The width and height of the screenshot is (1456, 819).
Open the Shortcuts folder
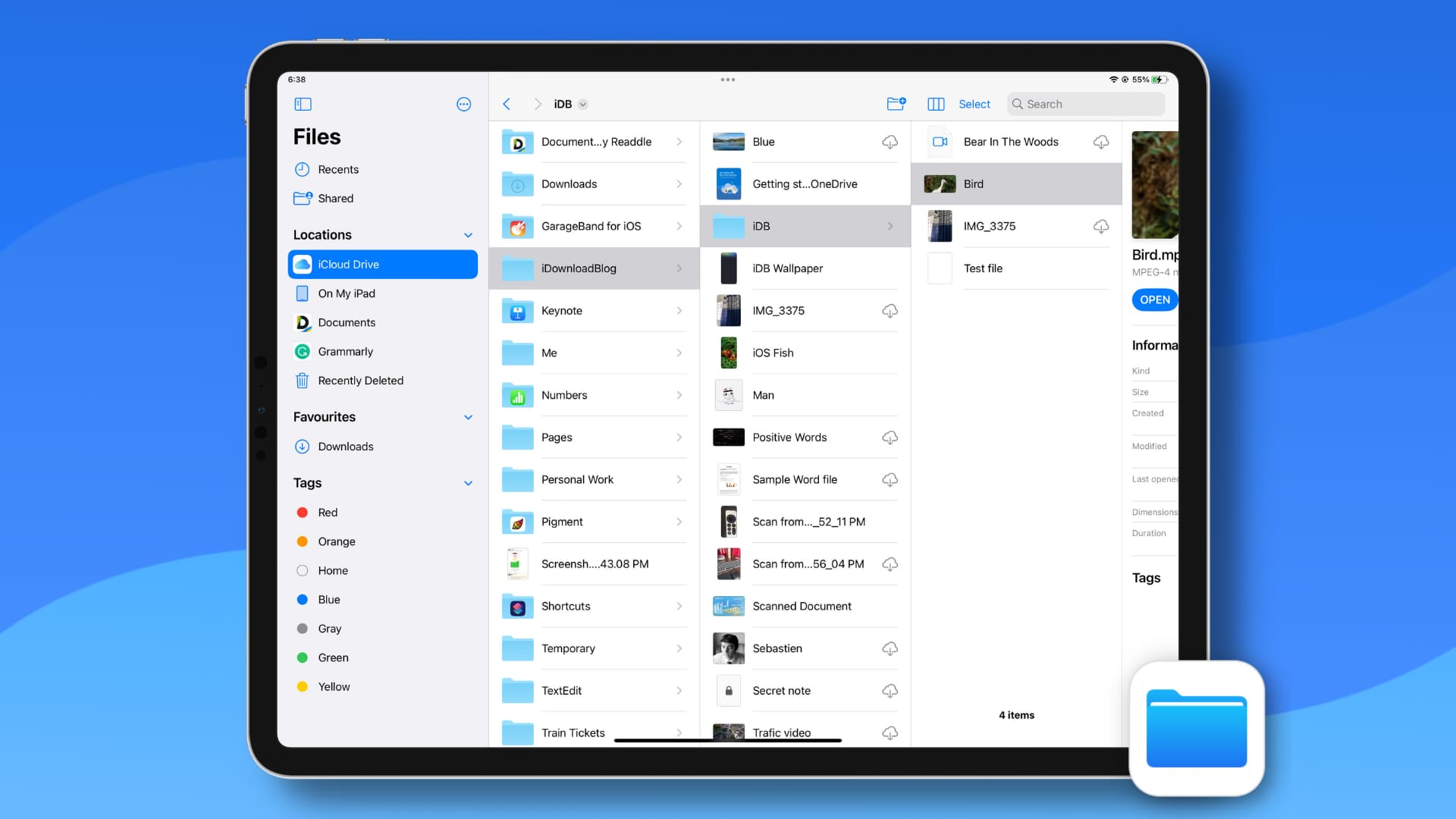(x=594, y=606)
